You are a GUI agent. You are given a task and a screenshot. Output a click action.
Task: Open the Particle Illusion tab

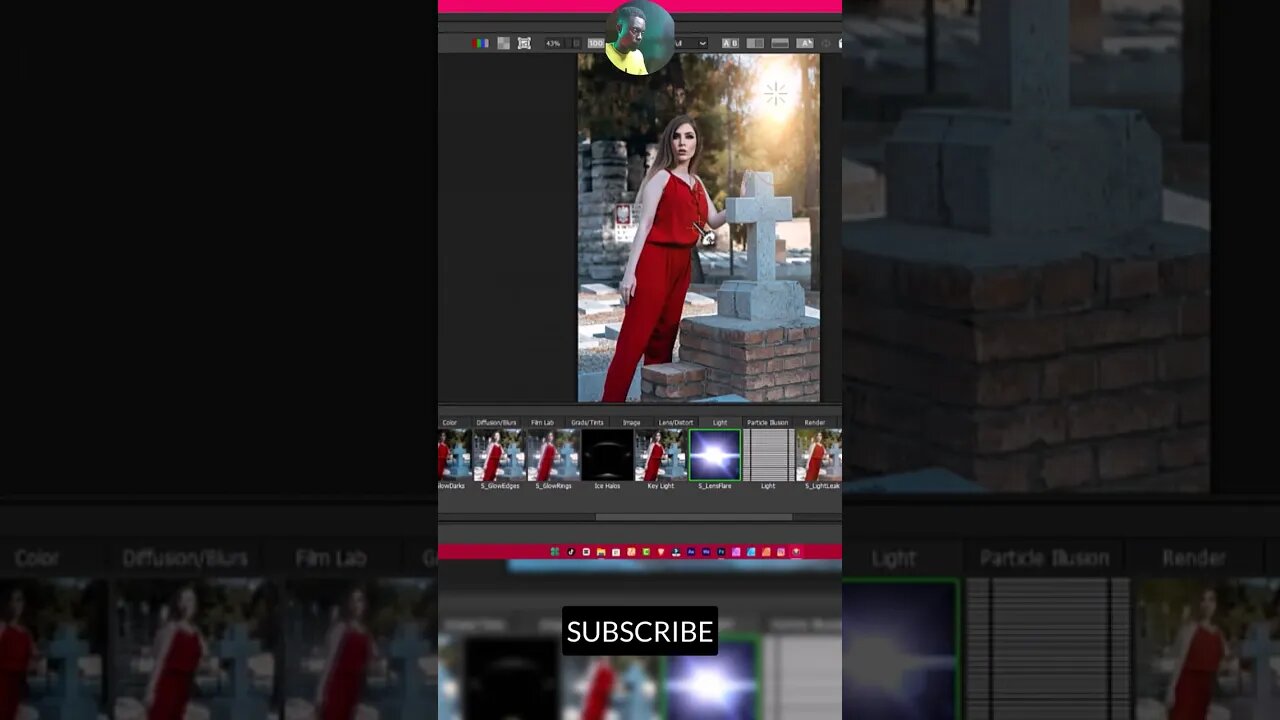click(767, 422)
